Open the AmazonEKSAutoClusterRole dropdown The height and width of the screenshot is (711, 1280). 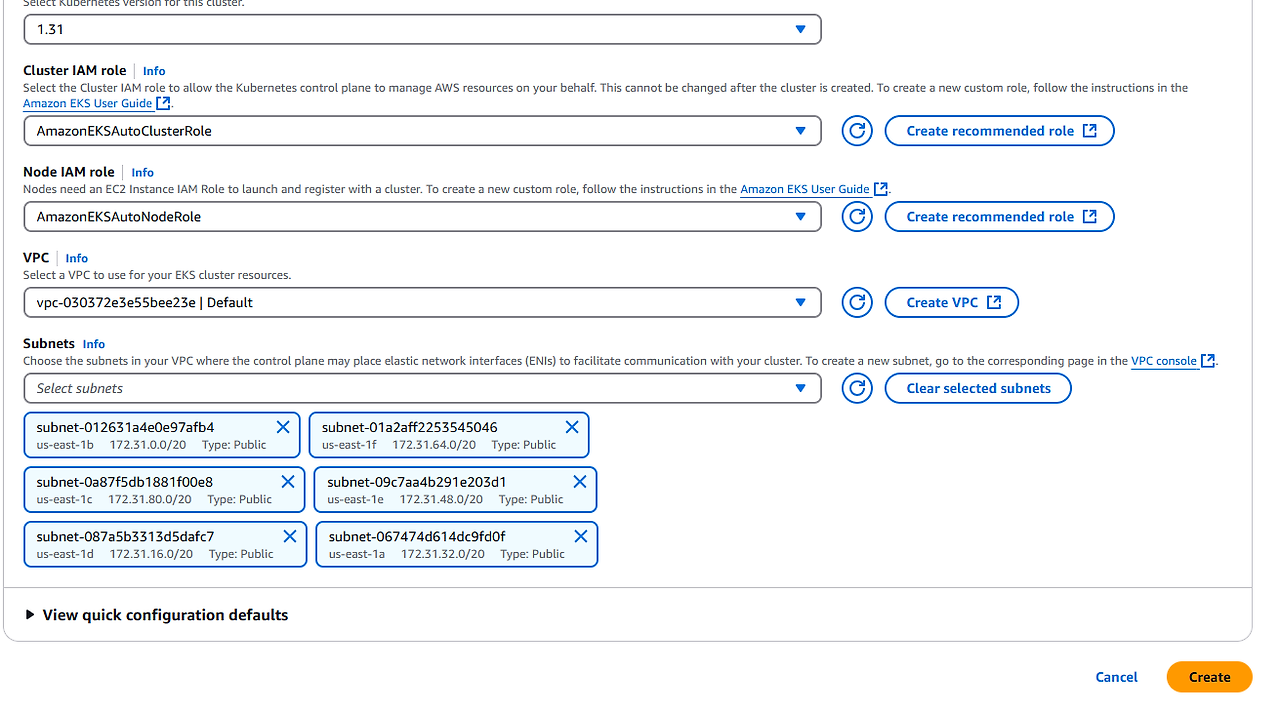pos(422,131)
